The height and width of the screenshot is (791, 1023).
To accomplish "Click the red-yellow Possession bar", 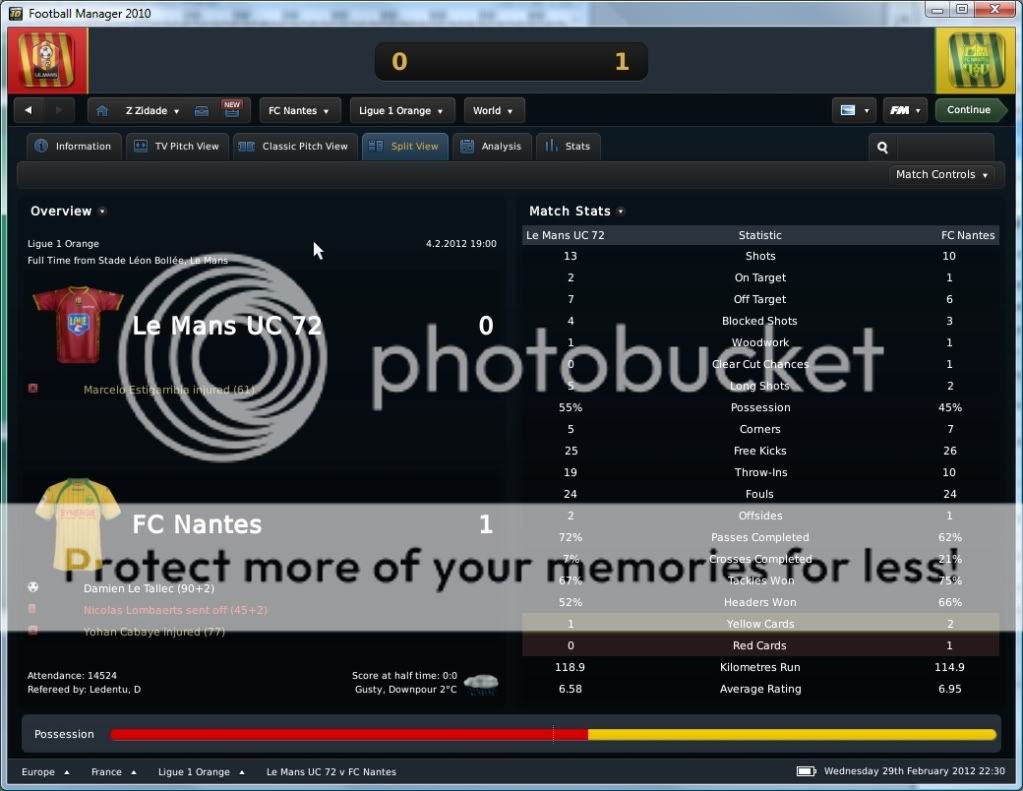I will pos(552,735).
